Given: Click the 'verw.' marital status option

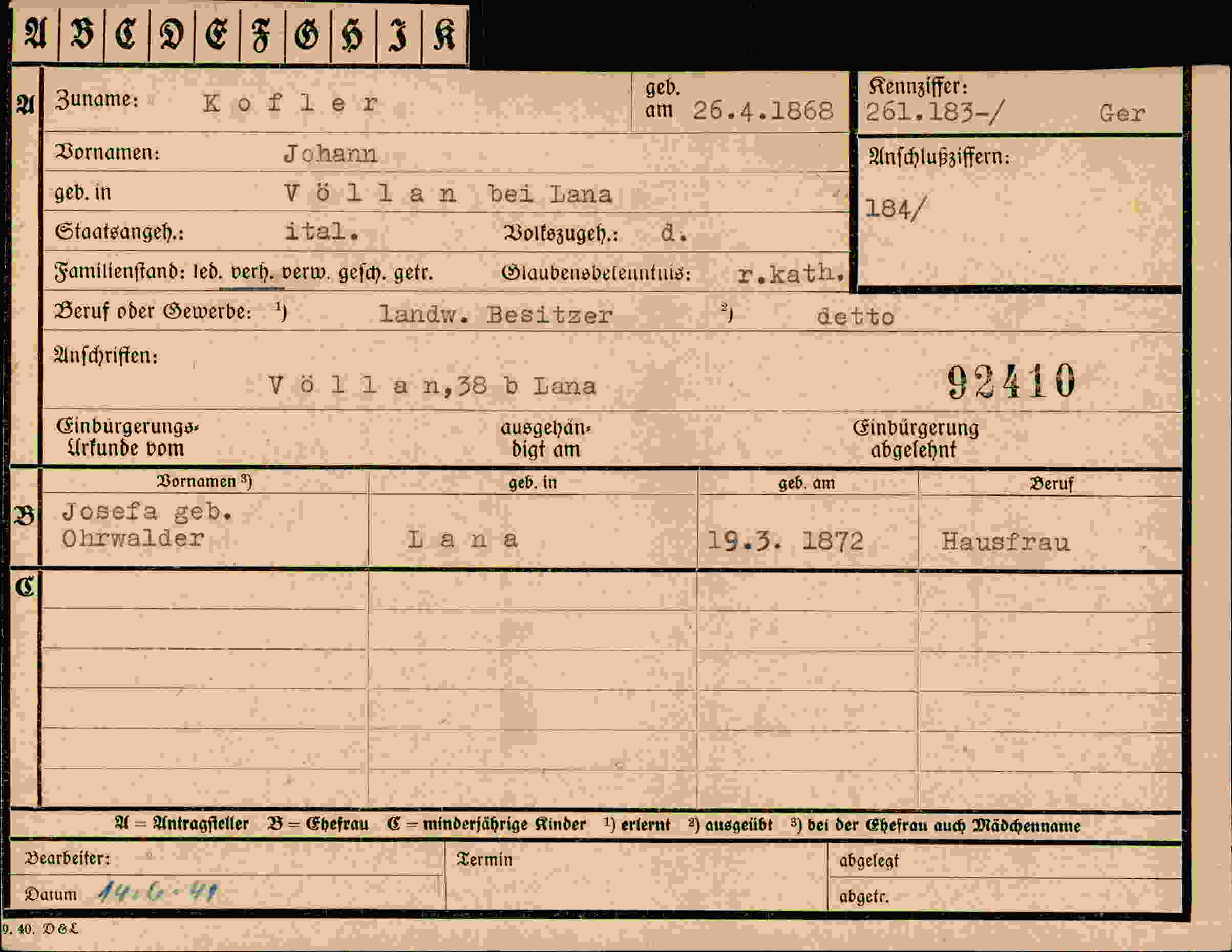Looking at the screenshot, I should tap(305, 273).
